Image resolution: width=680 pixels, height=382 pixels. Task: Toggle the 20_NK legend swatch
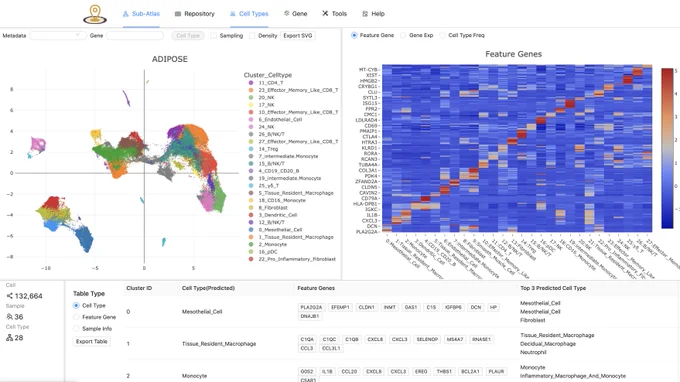point(251,98)
